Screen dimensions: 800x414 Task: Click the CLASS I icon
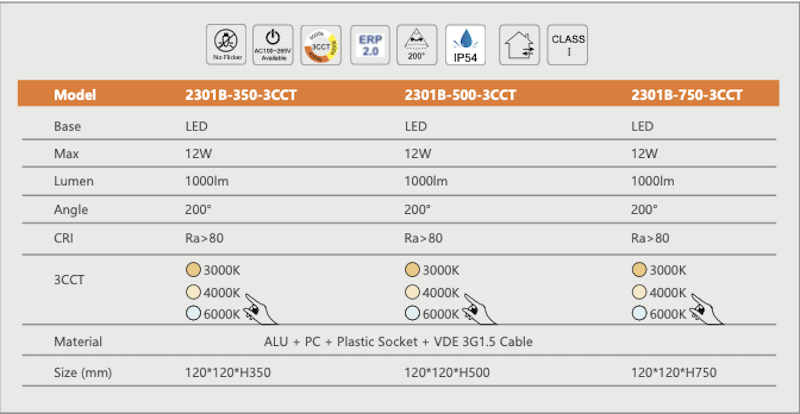coord(567,45)
